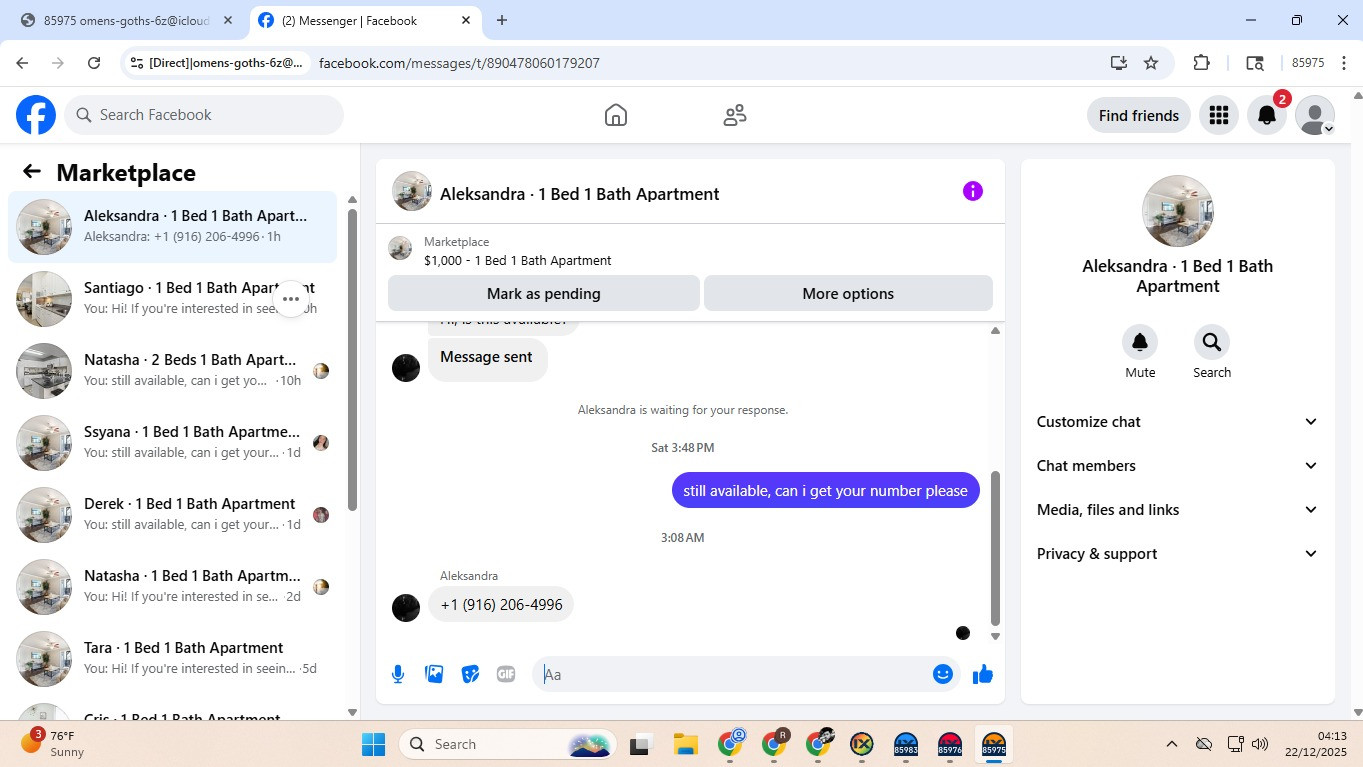1363x767 pixels.
Task: Go back from Marketplace arrow
Action: click(x=32, y=172)
